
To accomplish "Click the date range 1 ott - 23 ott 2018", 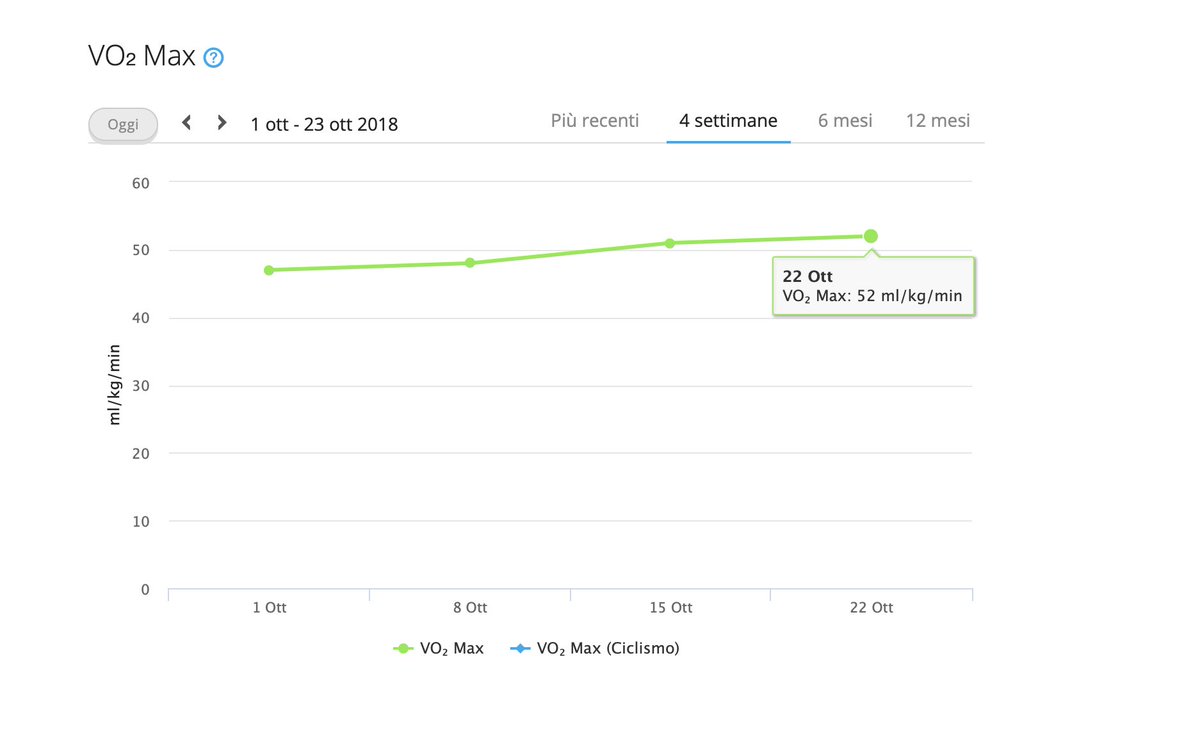I will pyautogui.click(x=324, y=124).
